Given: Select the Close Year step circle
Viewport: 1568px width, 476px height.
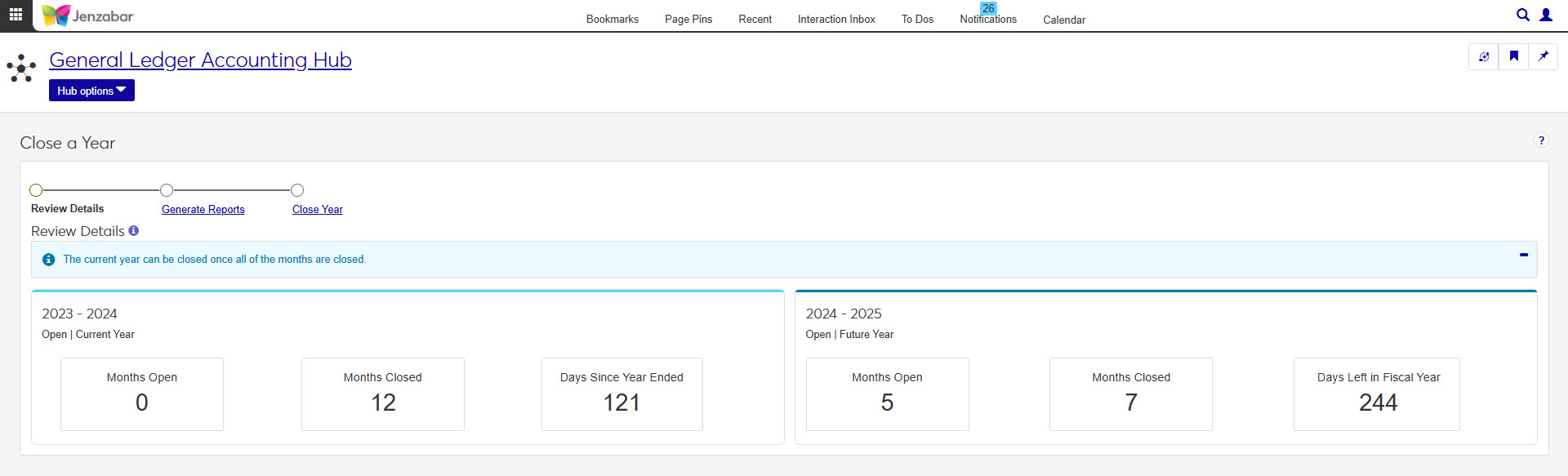Looking at the screenshot, I should [x=297, y=190].
